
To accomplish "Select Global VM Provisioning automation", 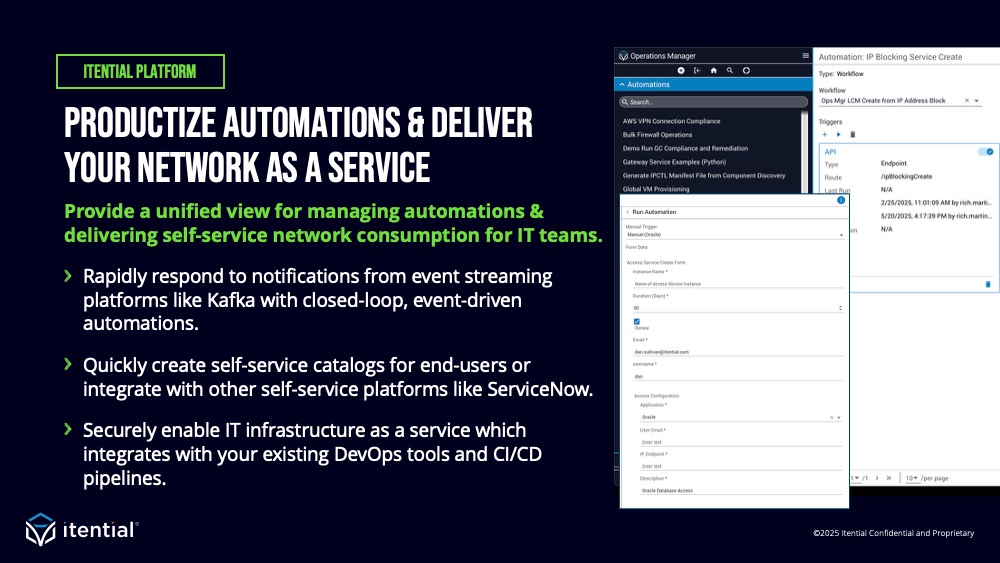I will 656,189.
